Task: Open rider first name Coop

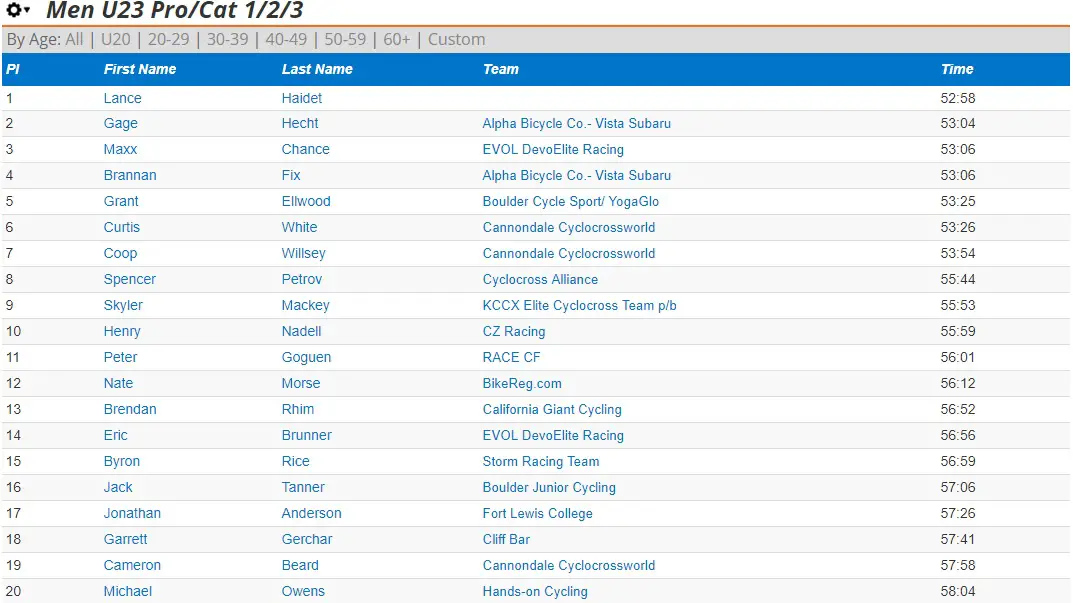Action: [x=120, y=254]
